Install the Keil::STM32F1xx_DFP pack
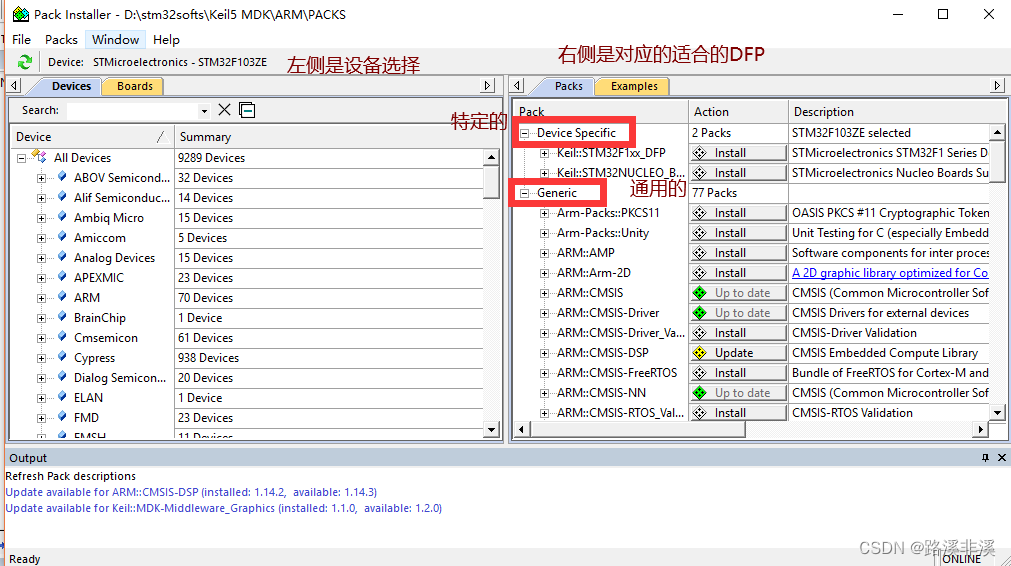The width and height of the screenshot is (1011, 566). [738, 153]
